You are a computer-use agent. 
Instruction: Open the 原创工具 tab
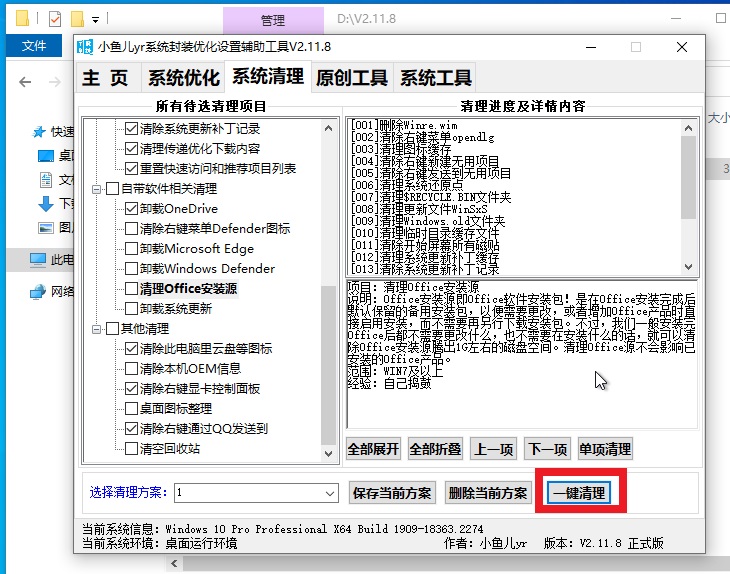351,78
